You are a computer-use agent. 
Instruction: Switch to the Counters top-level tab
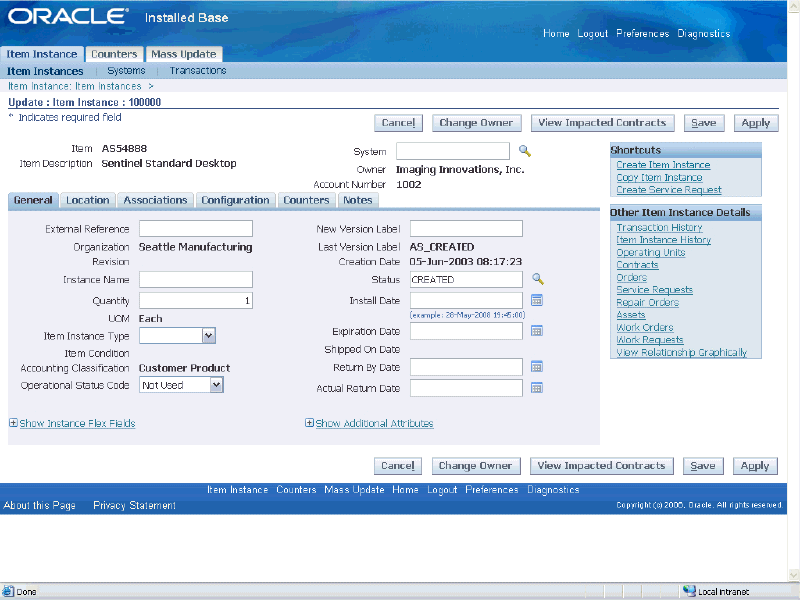pyautogui.click(x=114, y=54)
